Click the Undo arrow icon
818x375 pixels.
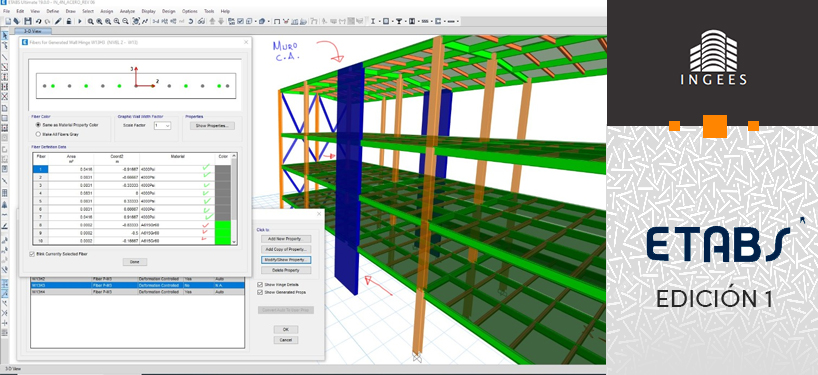(x=39, y=21)
